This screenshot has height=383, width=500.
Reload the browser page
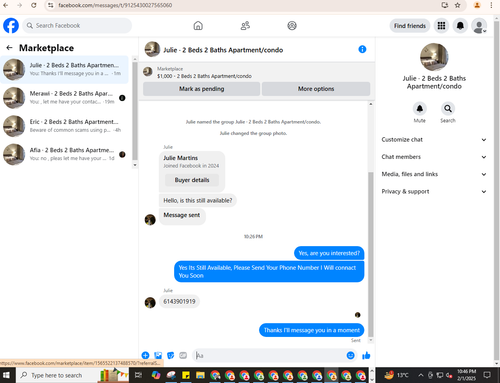34,5
